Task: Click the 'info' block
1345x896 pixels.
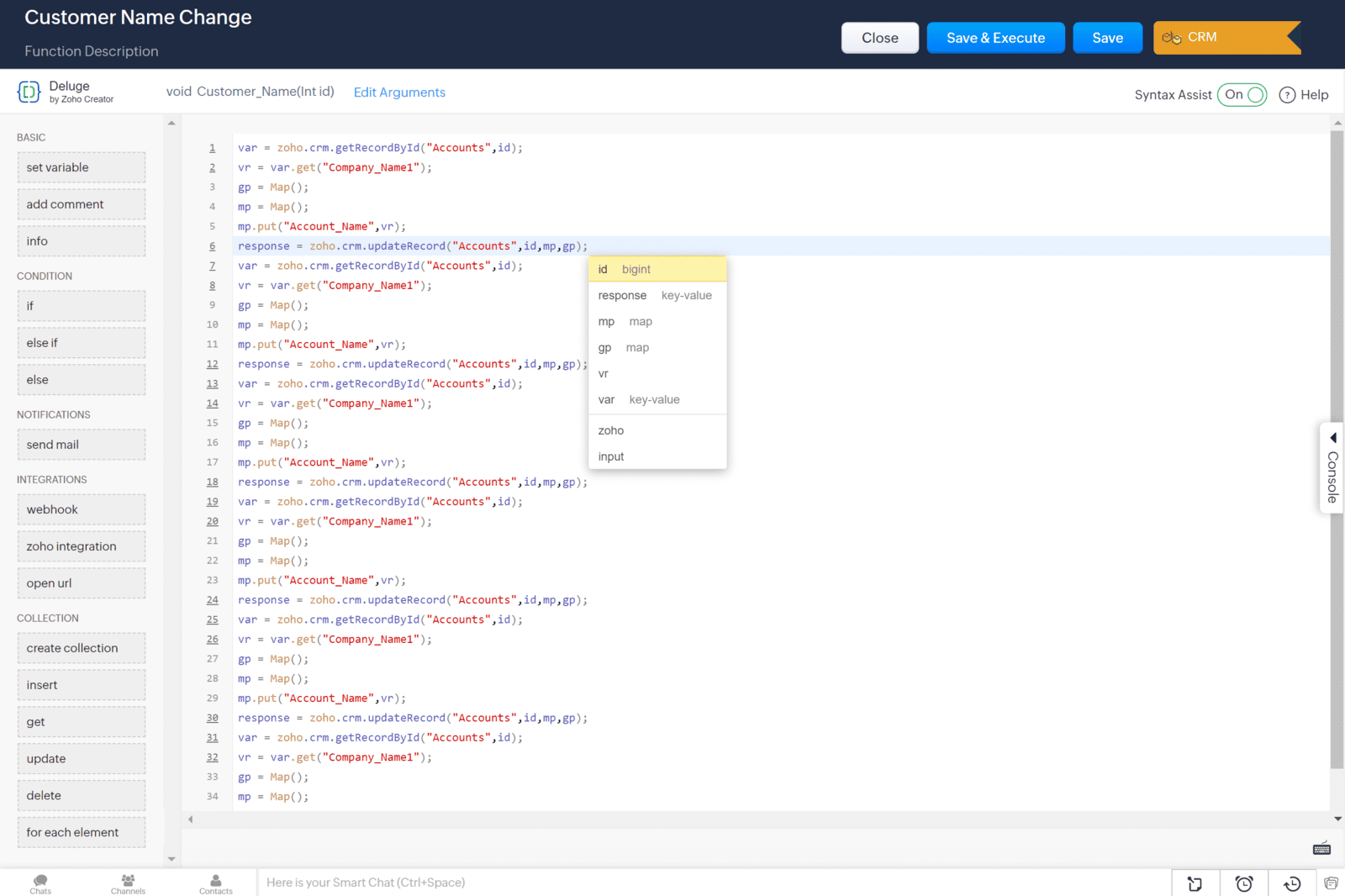Action: point(82,241)
